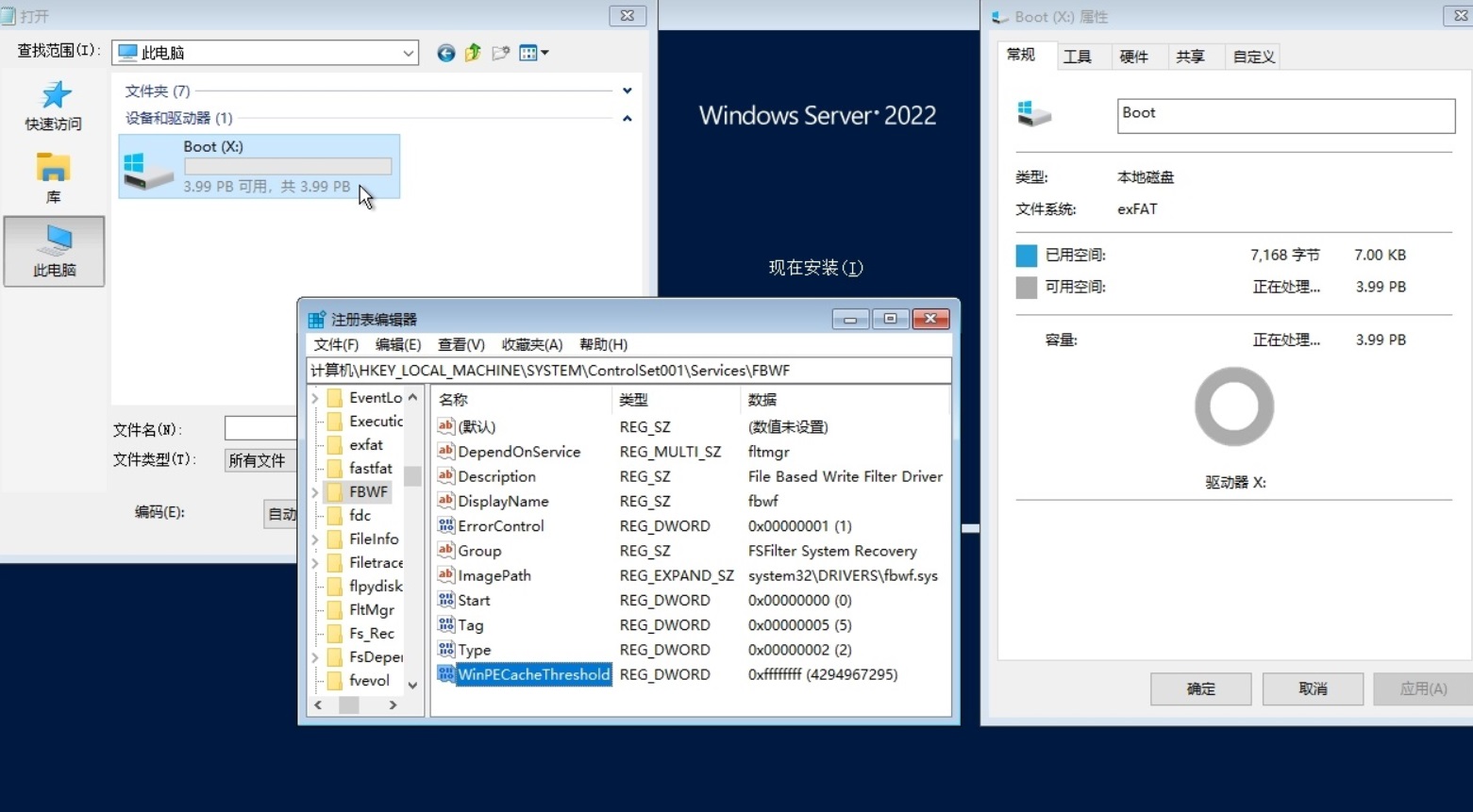
Task: Select 快速访问 in the places sidebar
Action: click(x=54, y=106)
